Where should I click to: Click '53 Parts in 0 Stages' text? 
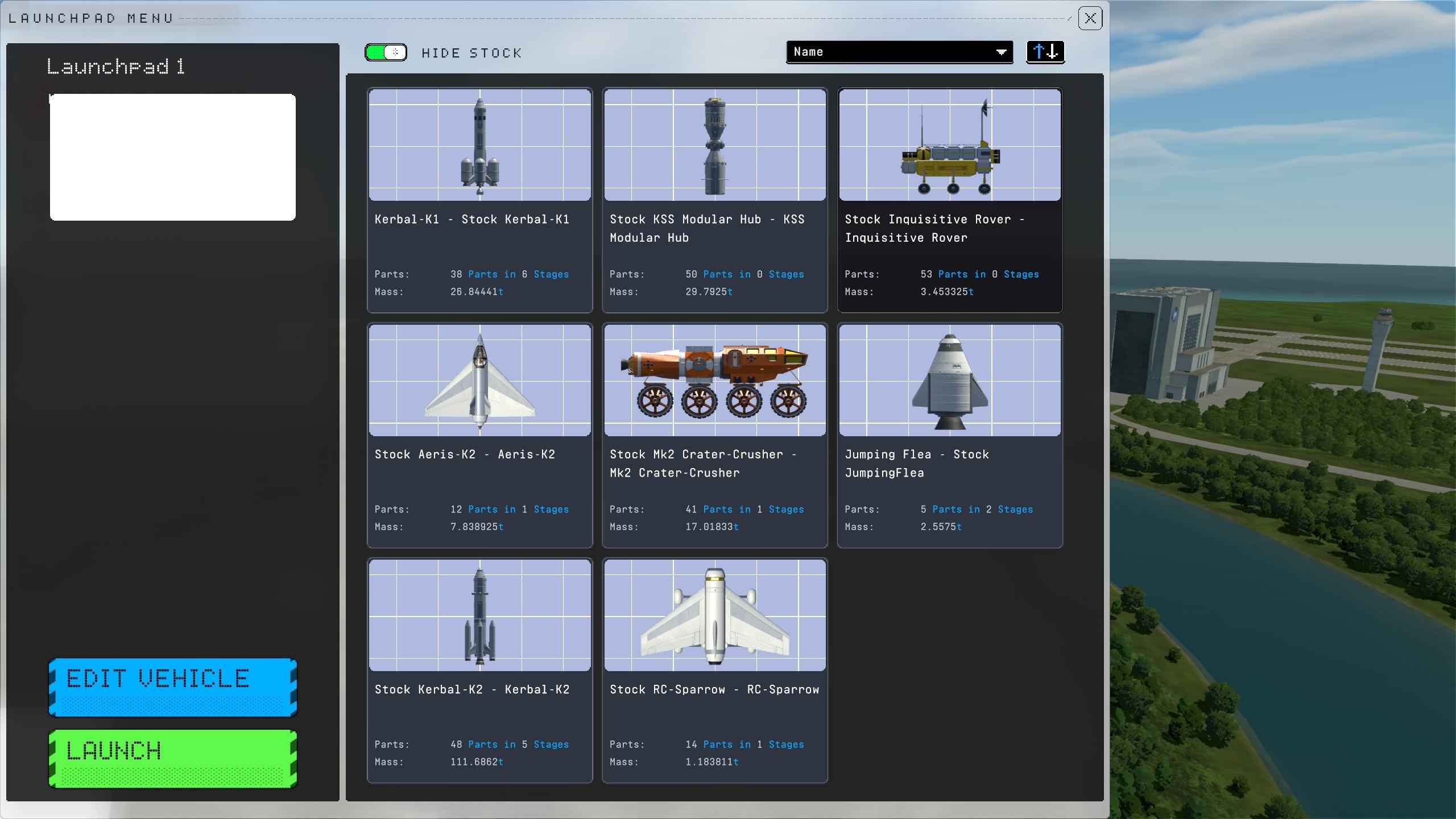[979, 274]
